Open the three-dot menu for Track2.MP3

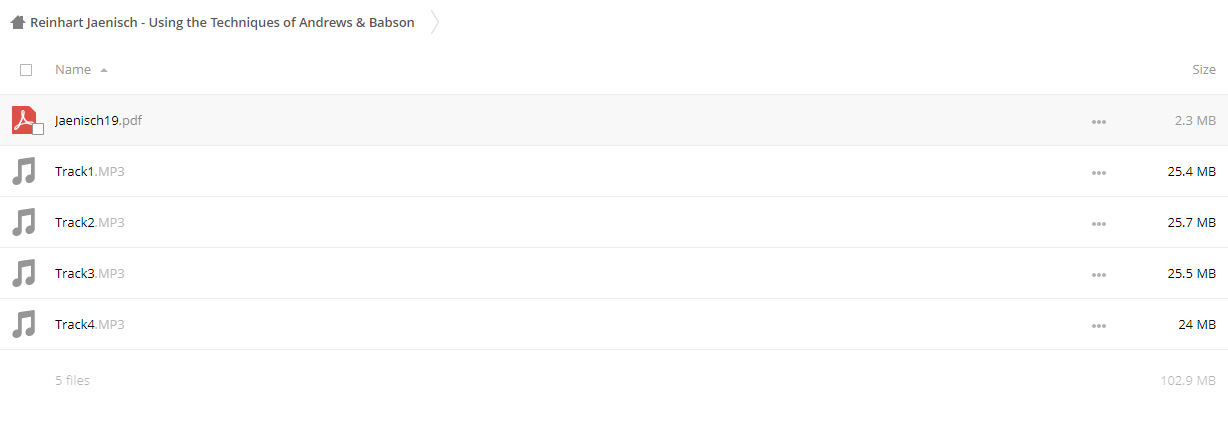(1099, 223)
